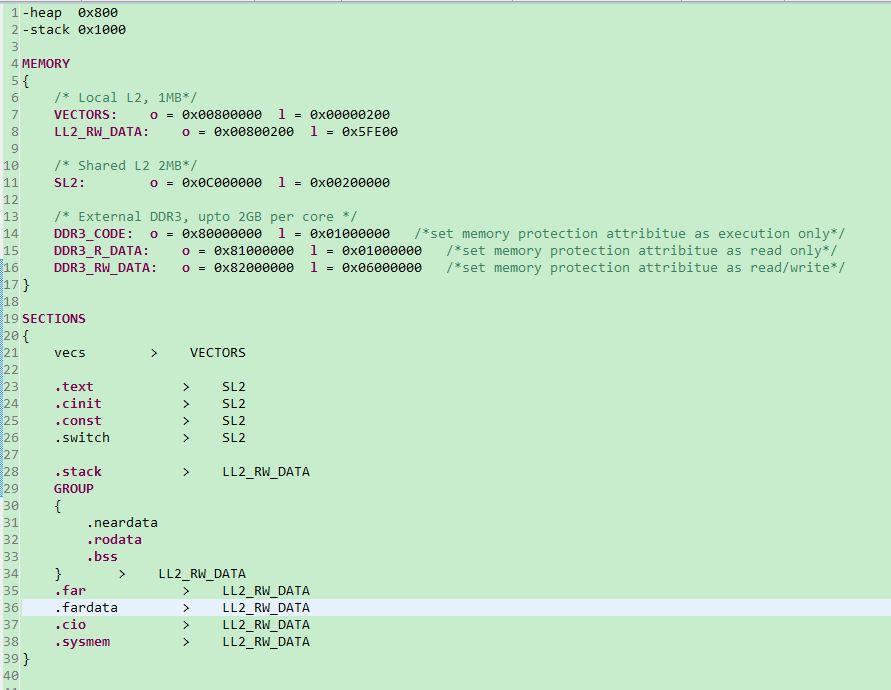Click the .cinit section name
The image size is (891, 690).
[x=78, y=404]
